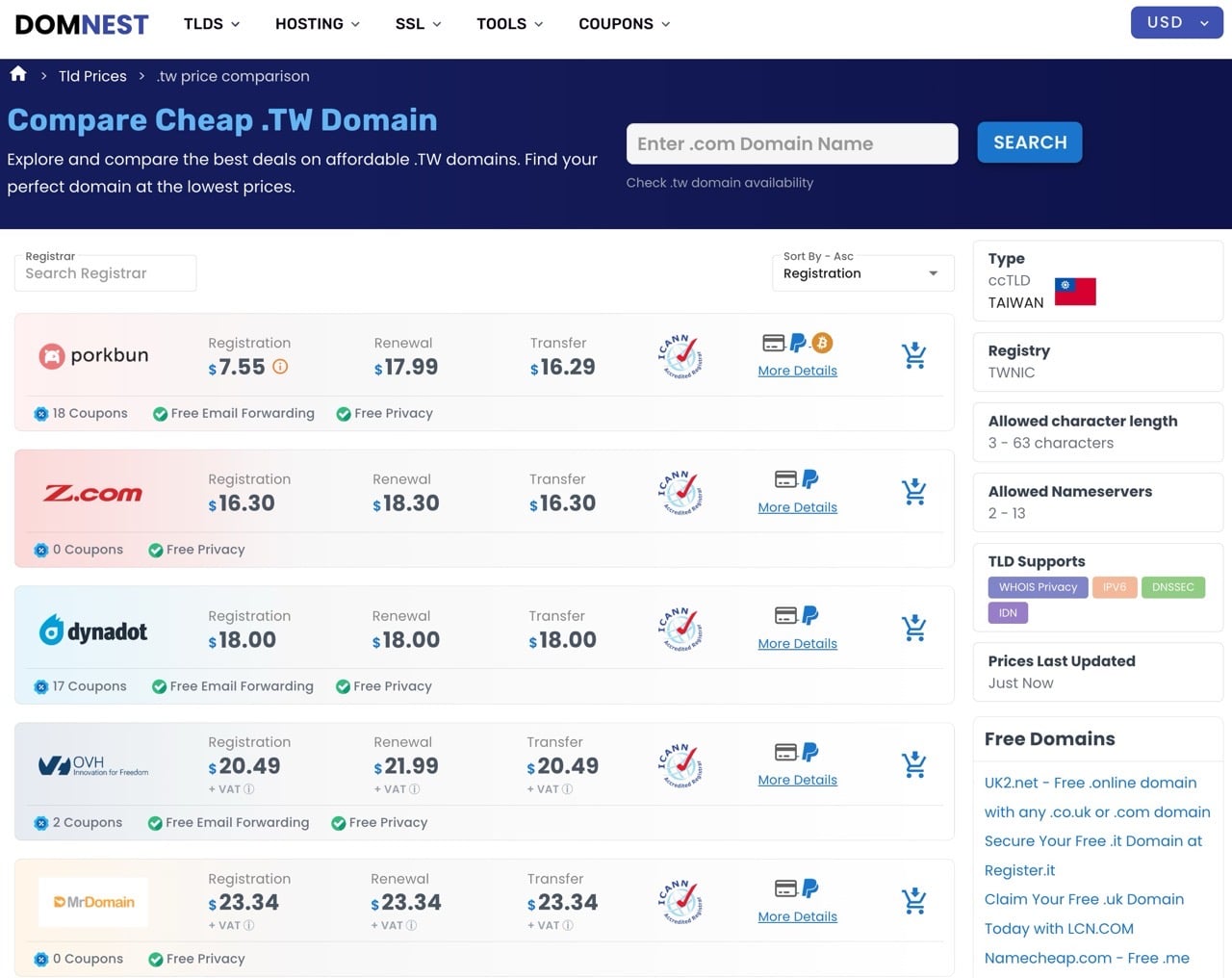The height and width of the screenshot is (978, 1232).
Task: Click the Taiwan flag icon
Action: tap(1075, 292)
